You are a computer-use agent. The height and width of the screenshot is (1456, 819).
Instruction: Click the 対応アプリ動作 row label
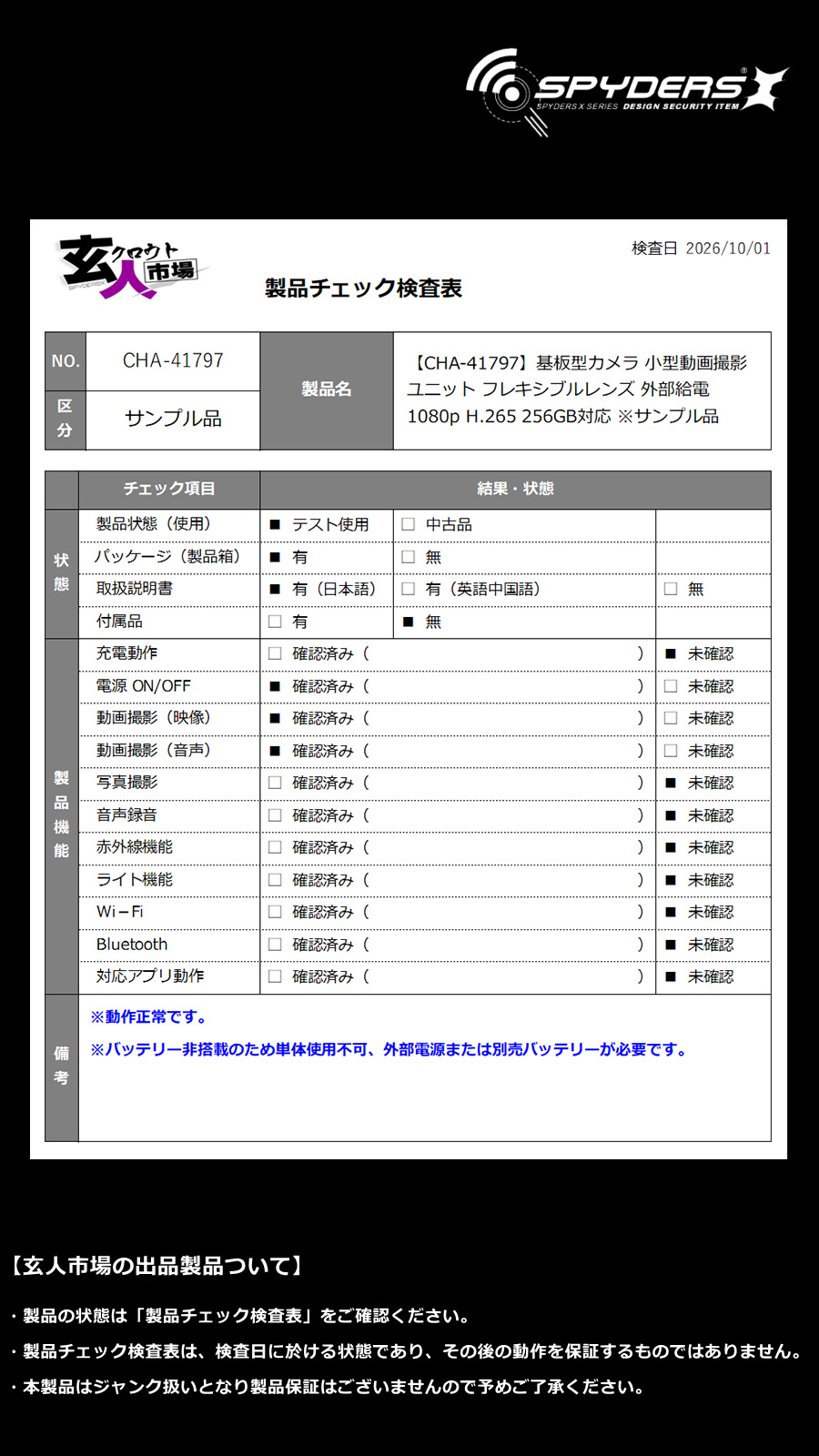(150, 976)
